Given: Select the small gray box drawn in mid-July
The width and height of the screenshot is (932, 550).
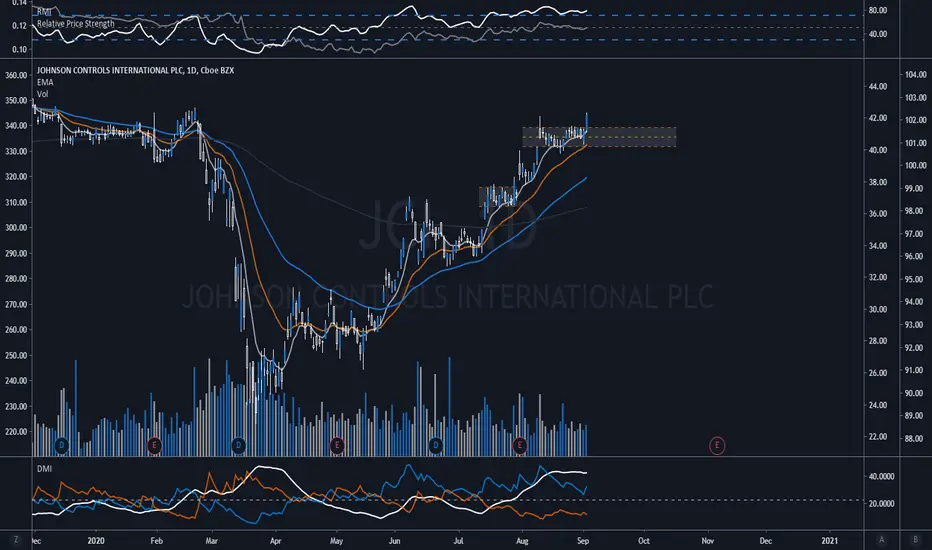Looking at the screenshot, I should point(497,197).
